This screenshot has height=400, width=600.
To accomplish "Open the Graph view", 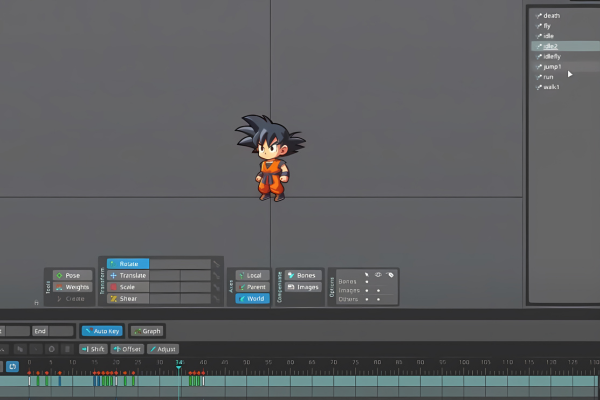I will [148, 331].
